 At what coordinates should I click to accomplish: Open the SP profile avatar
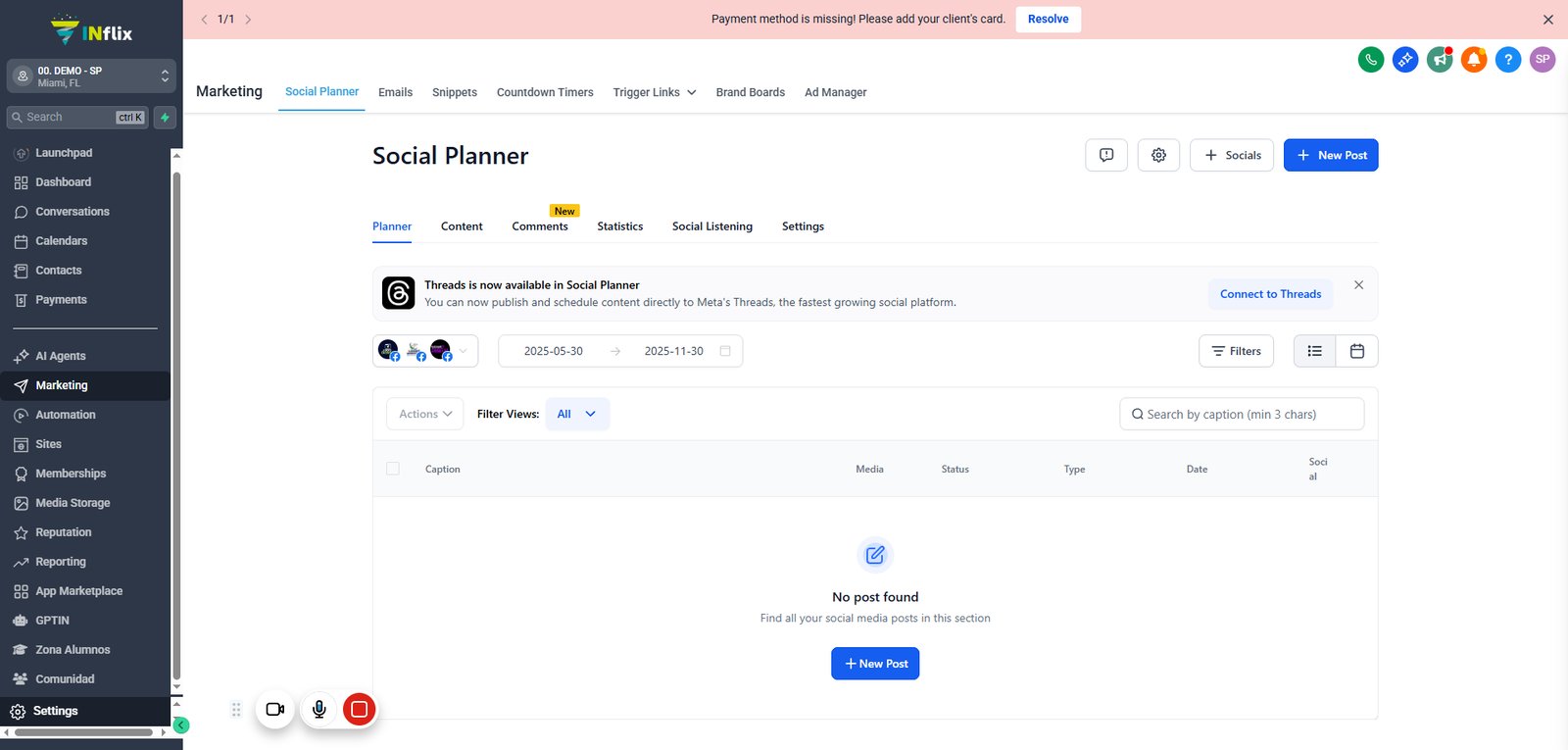(1543, 60)
